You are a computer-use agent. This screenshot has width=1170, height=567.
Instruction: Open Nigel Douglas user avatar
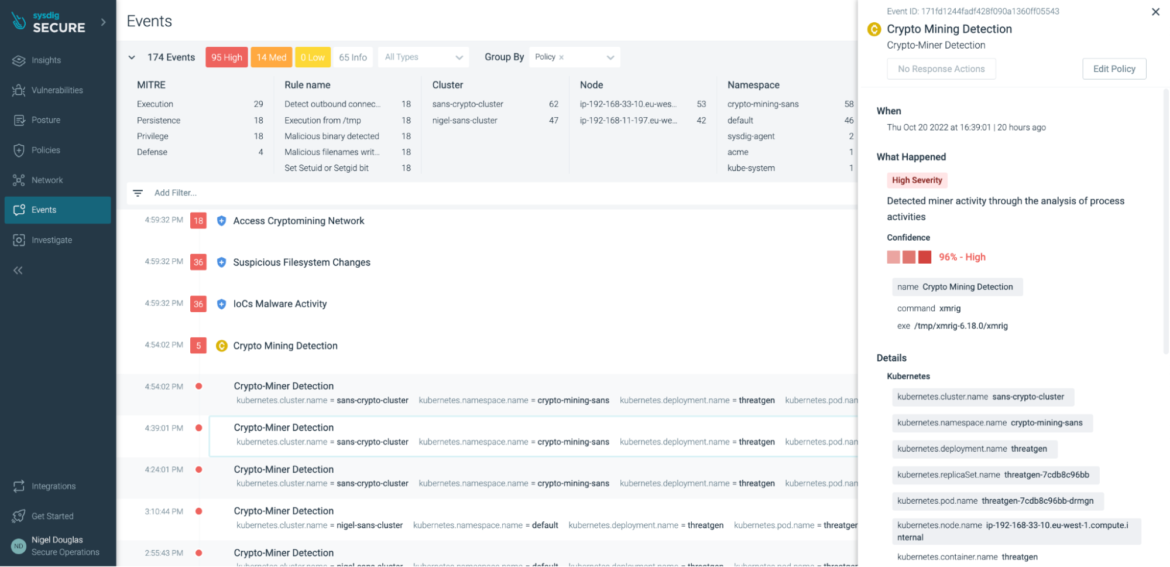19,547
